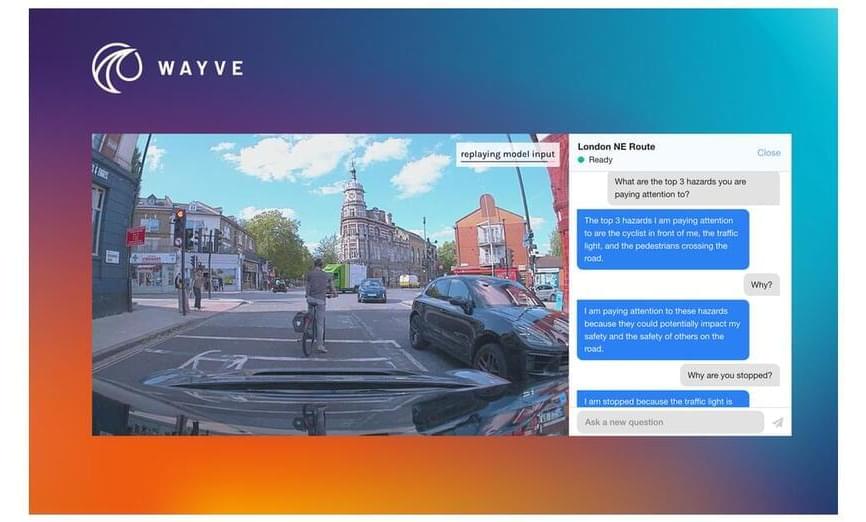The height and width of the screenshot is (522, 866).
Task: Click the 'I am stopped because' reply bubble
Action: click(663, 400)
